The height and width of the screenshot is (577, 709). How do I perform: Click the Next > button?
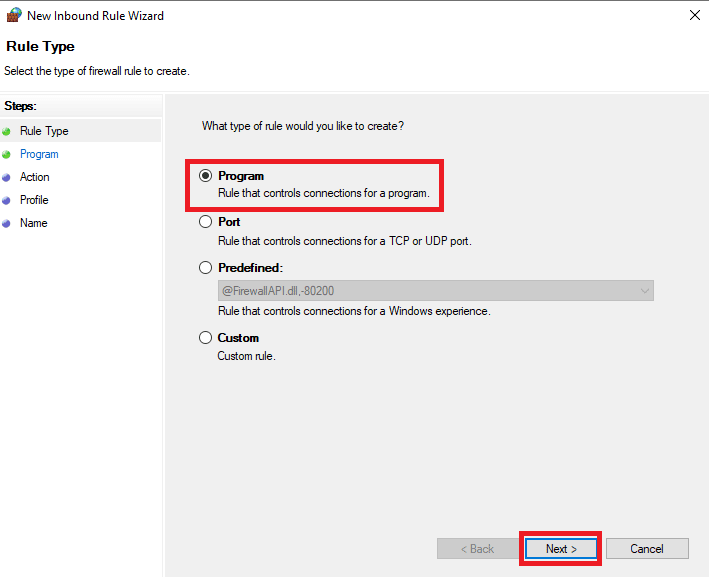[x=561, y=549]
